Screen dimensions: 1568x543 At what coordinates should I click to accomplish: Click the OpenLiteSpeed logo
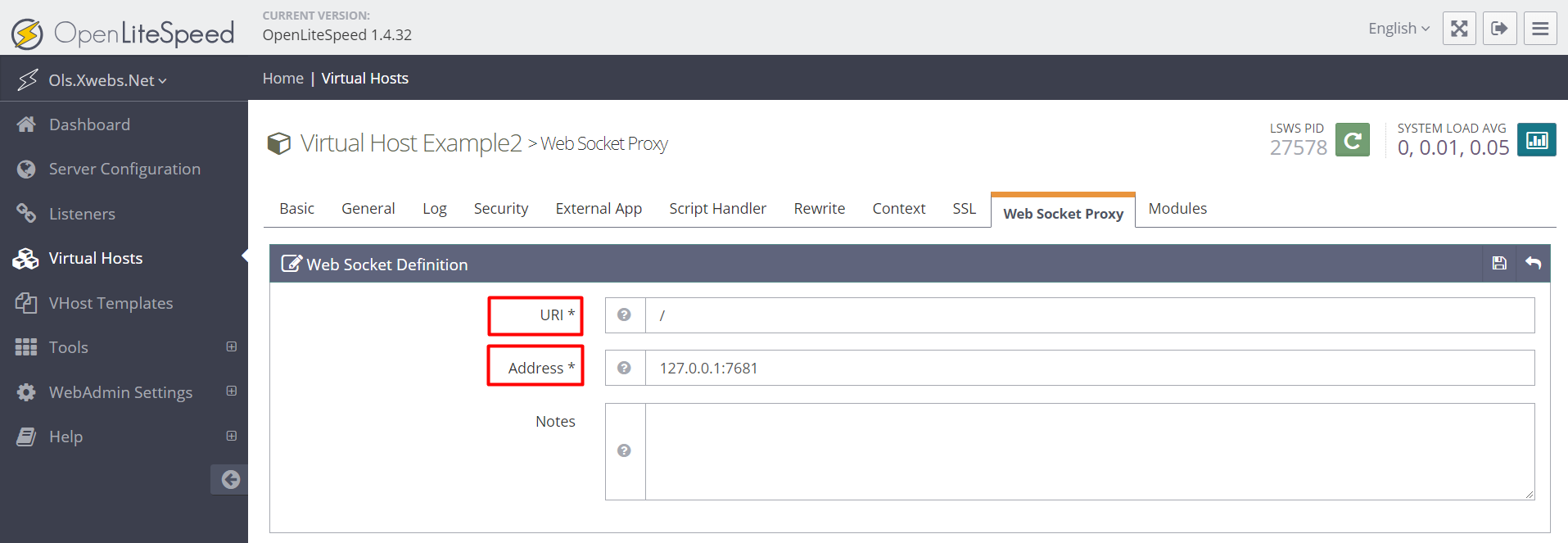click(x=123, y=34)
